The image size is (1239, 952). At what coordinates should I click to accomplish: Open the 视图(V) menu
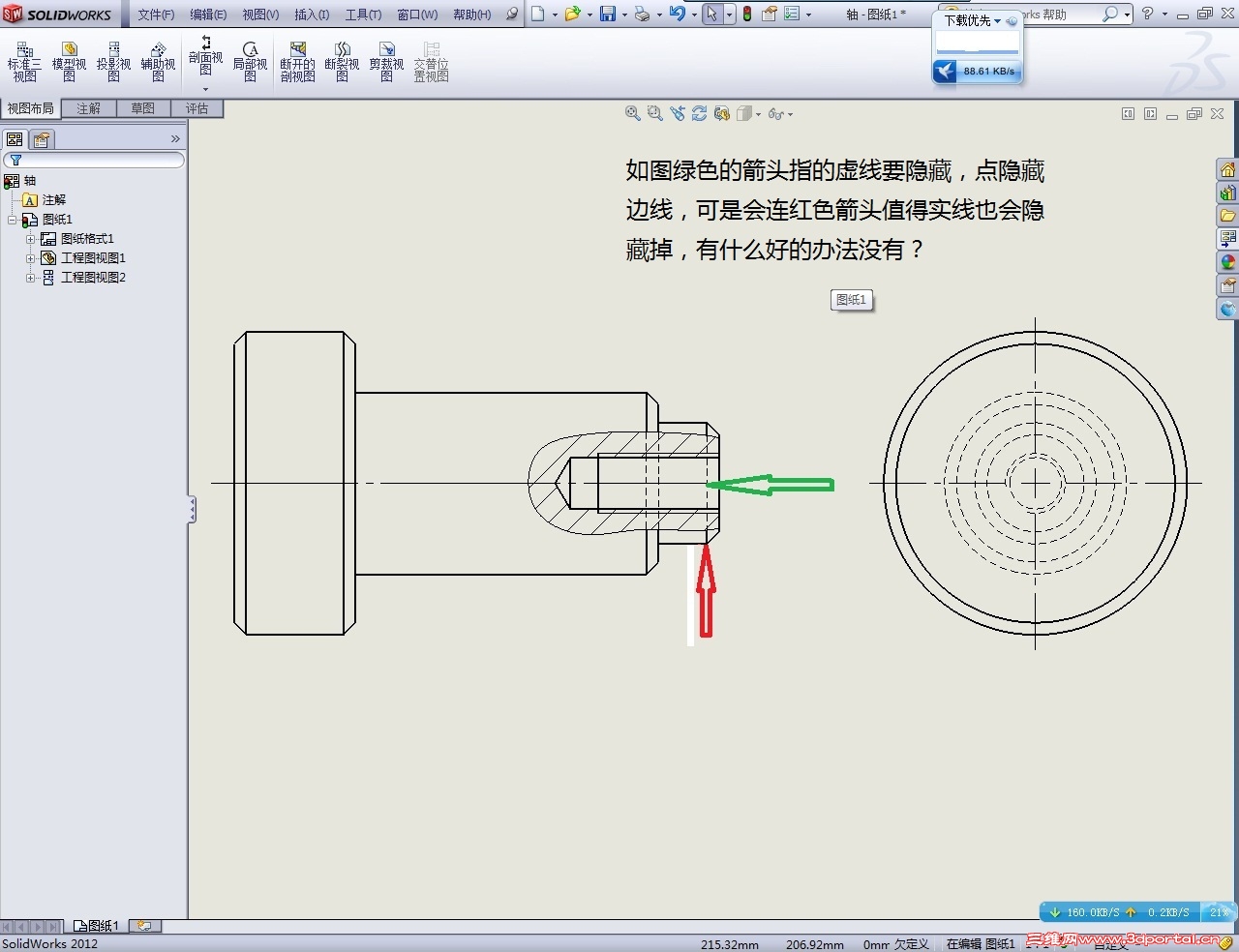coord(260,15)
